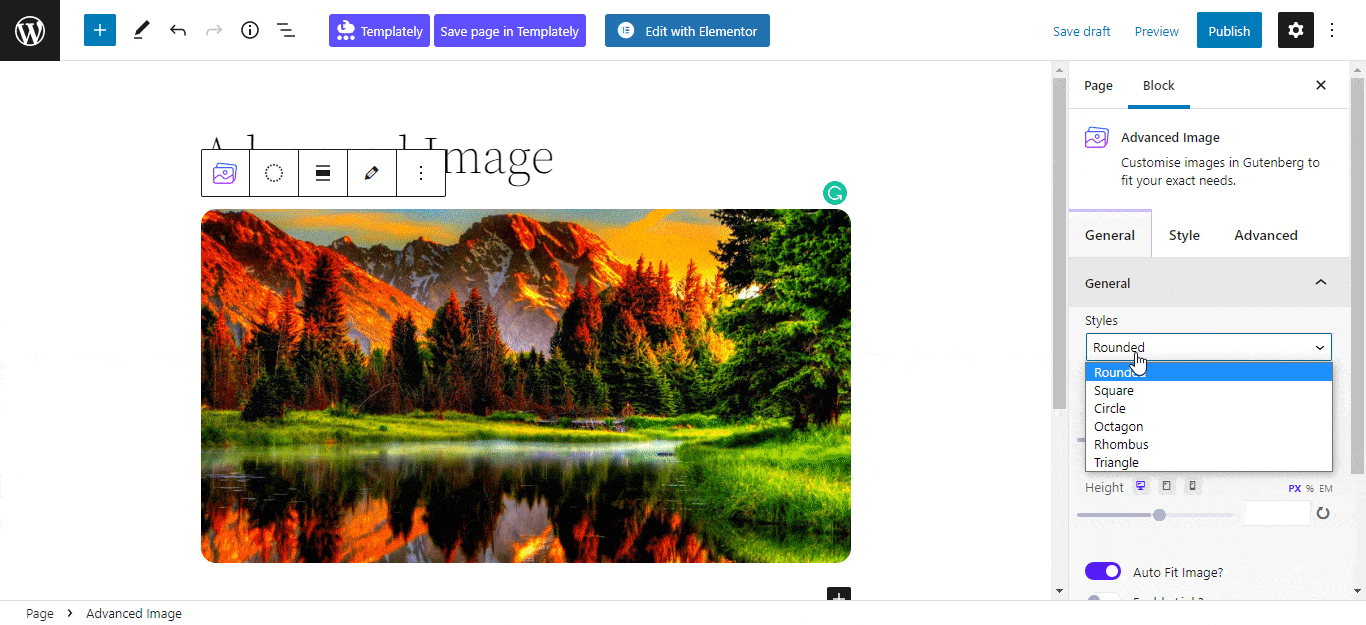Open block options three-dot menu
1366x625 pixels.
coord(421,173)
